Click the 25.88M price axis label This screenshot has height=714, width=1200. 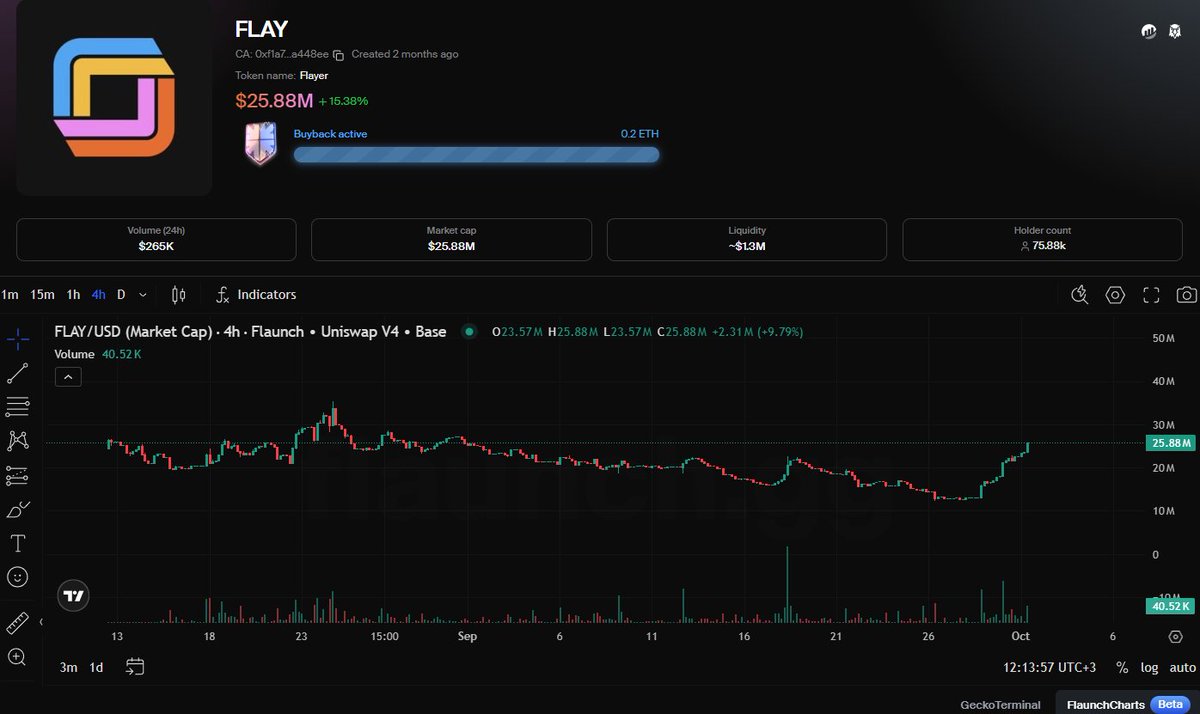[1170, 443]
